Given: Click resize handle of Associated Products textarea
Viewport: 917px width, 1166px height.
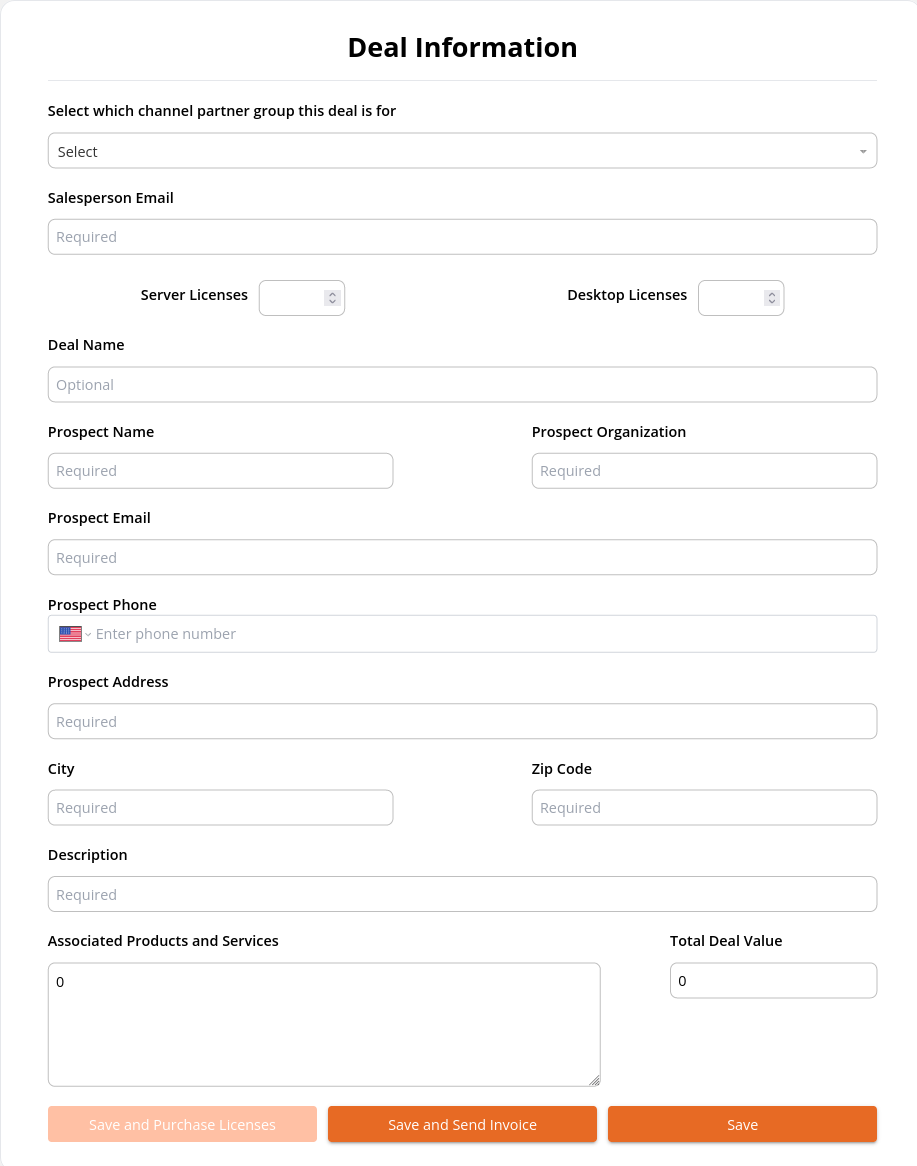Looking at the screenshot, I should [x=594, y=1080].
